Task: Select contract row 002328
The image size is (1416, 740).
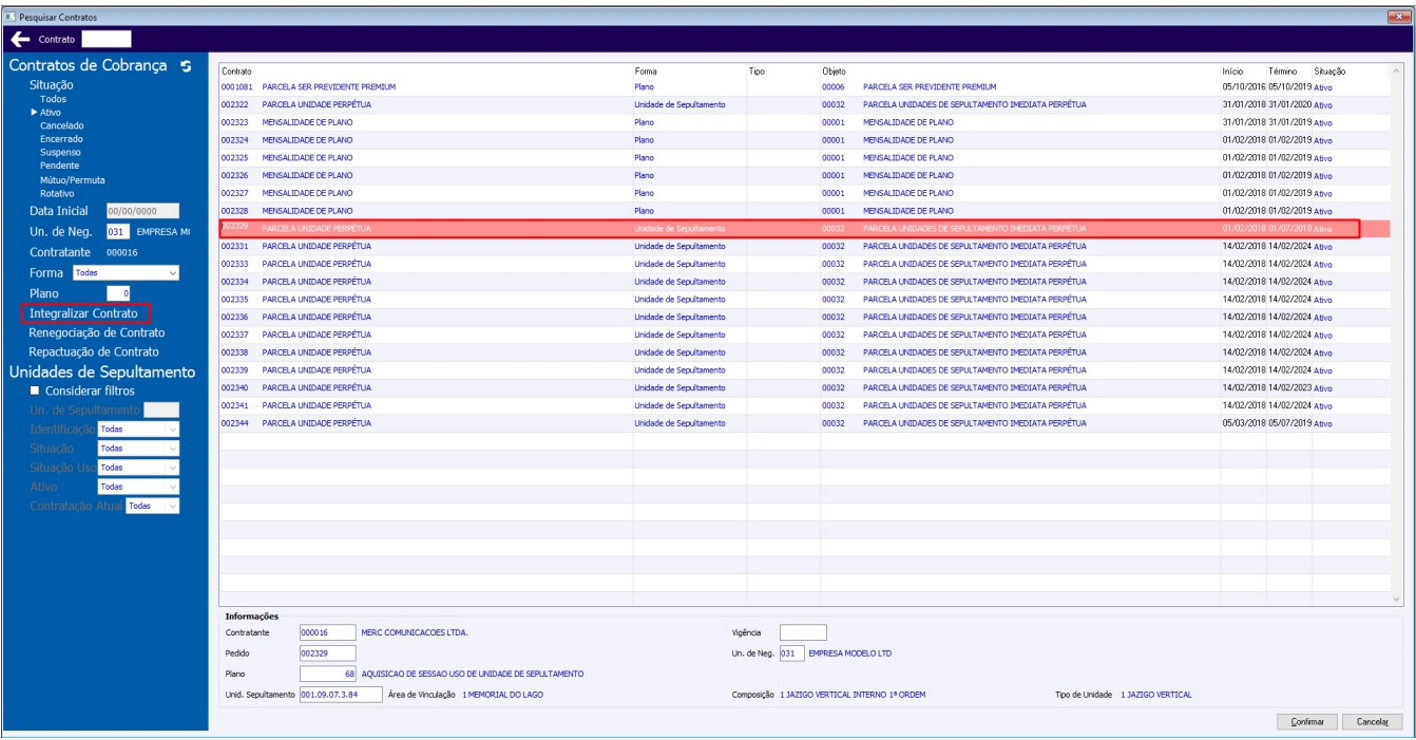Action: click(x=804, y=211)
